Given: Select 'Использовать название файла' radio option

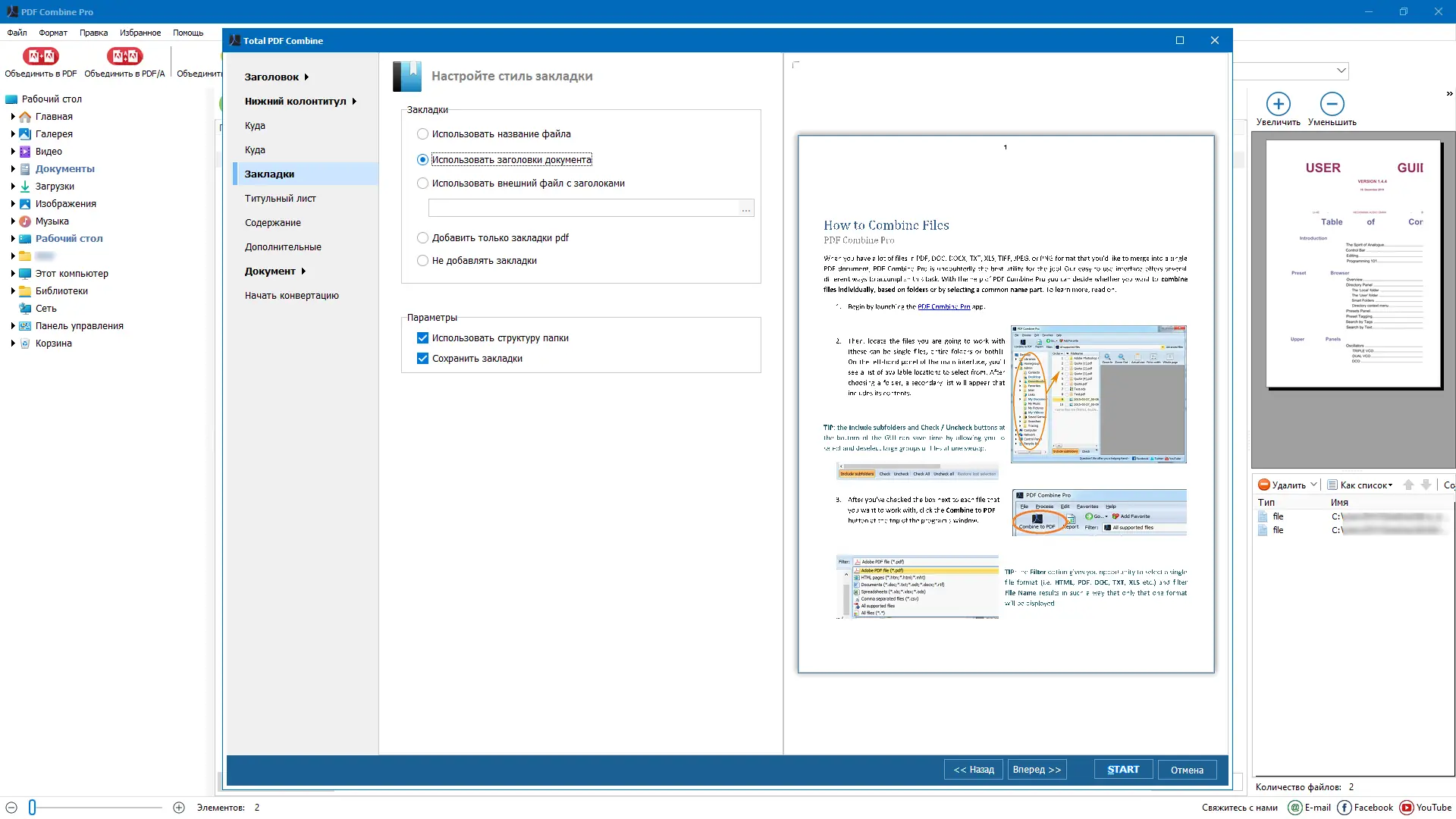Looking at the screenshot, I should pyautogui.click(x=423, y=134).
